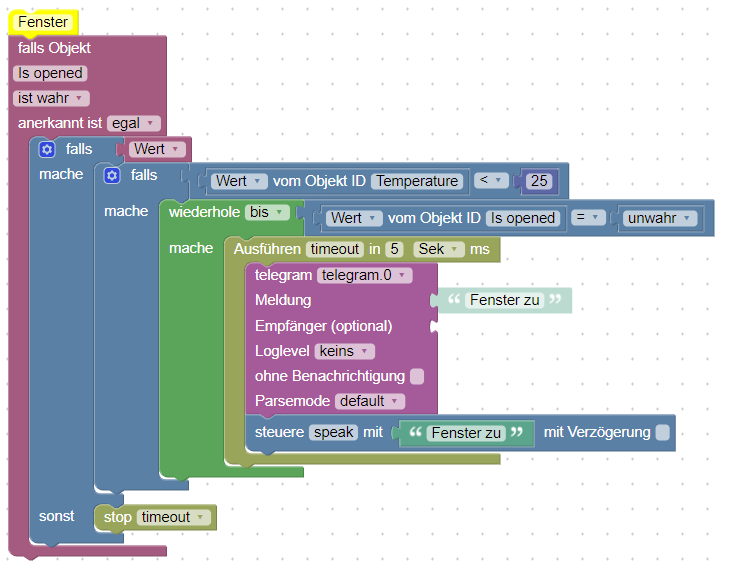Enable the 'mit Verzögerung' checkbox
This screenshot has width=729, height=568.
tap(663, 432)
